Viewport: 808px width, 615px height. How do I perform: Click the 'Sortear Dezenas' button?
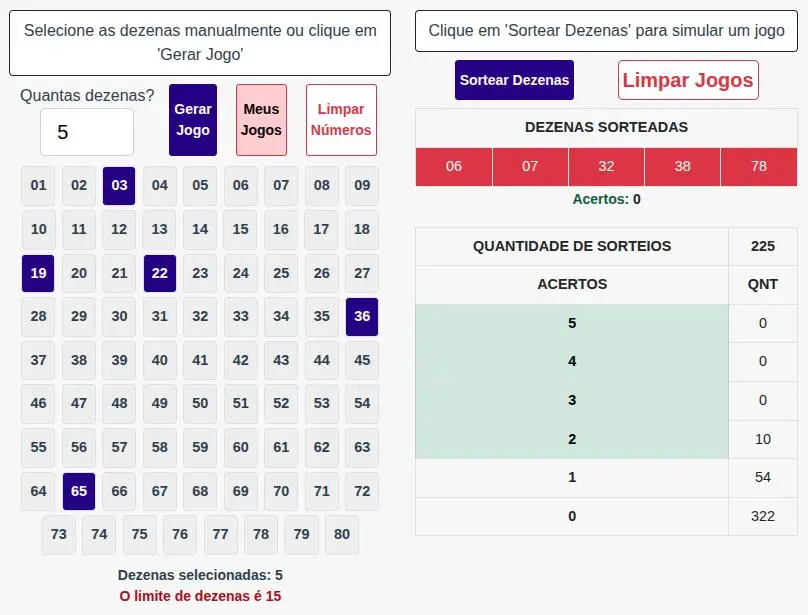click(x=514, y=80)
